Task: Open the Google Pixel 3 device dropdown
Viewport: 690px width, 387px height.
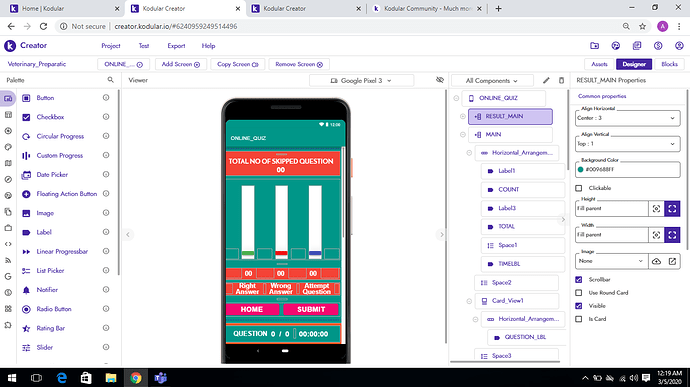Action: (361, 81)
